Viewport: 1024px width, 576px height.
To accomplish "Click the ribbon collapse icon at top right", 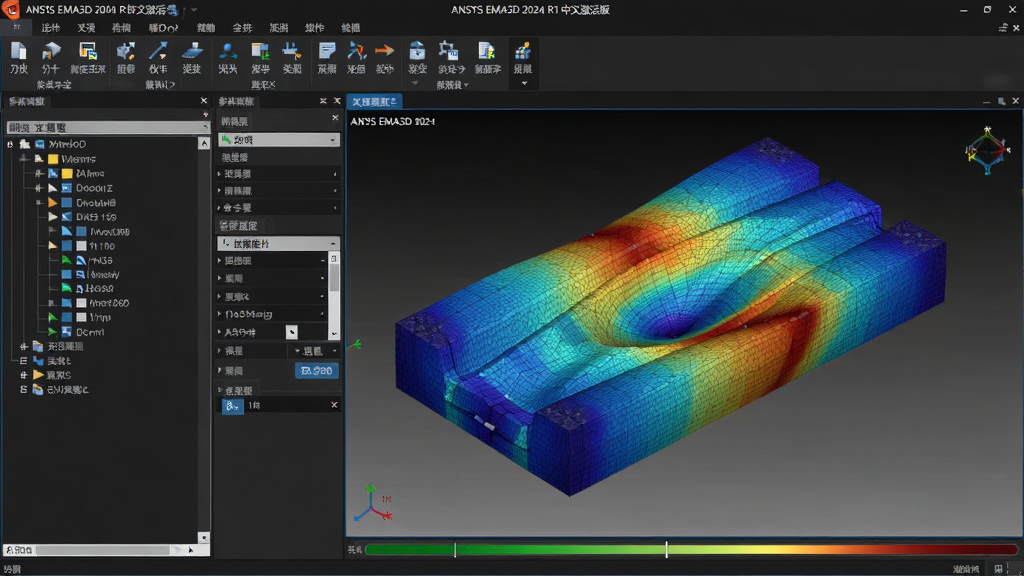I will pyautogui.click(x=1003, y=27).
